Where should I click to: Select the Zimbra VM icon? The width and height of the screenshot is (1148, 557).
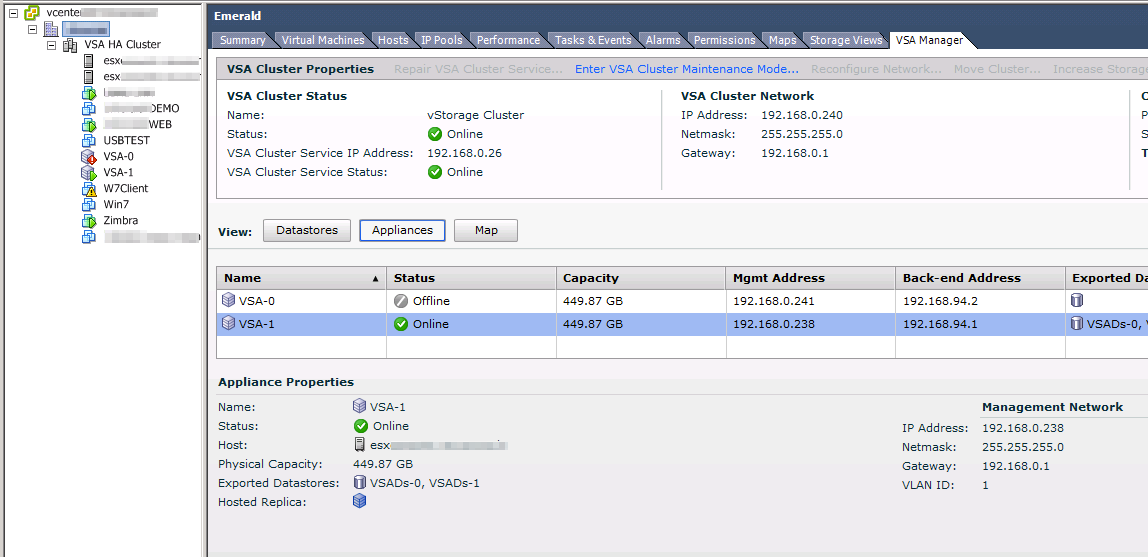pos(89,220)
